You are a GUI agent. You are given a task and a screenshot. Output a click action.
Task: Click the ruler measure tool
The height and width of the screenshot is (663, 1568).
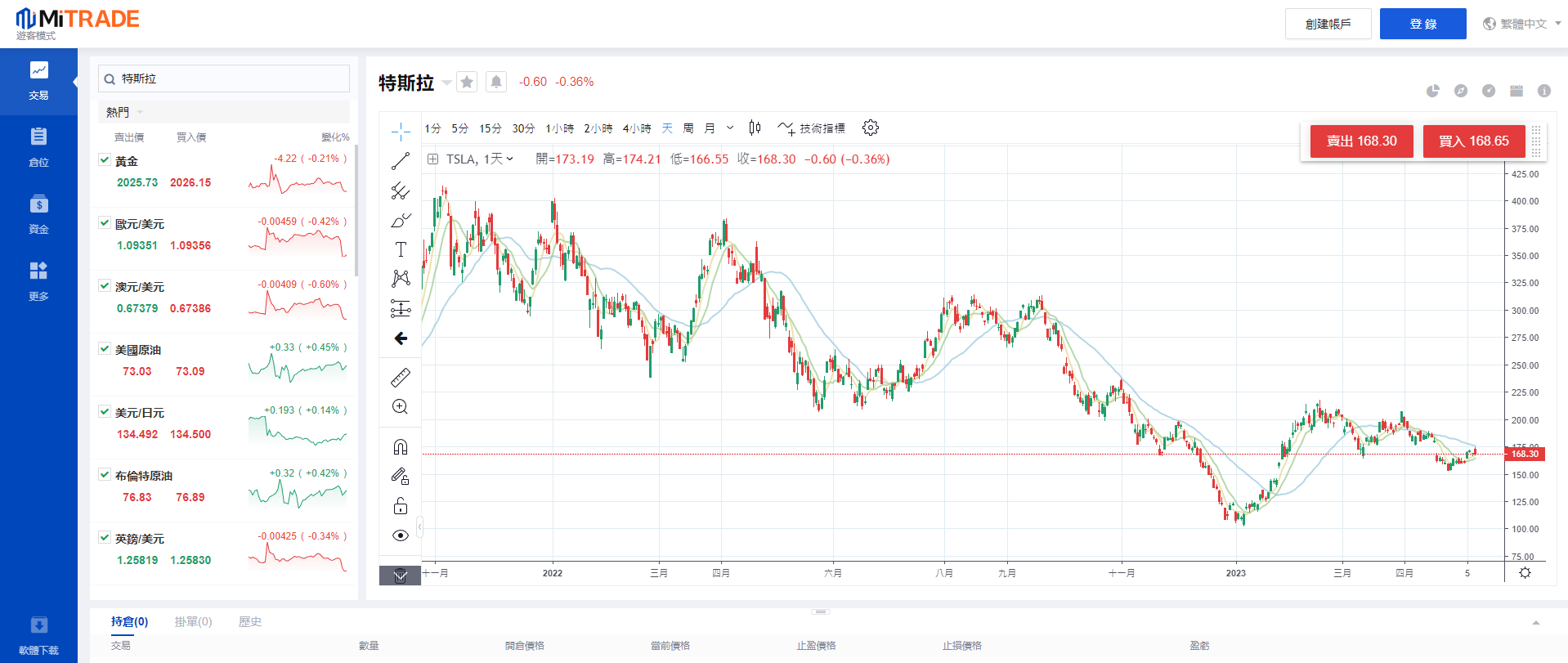pyautogui.click(x=400, y=377)
